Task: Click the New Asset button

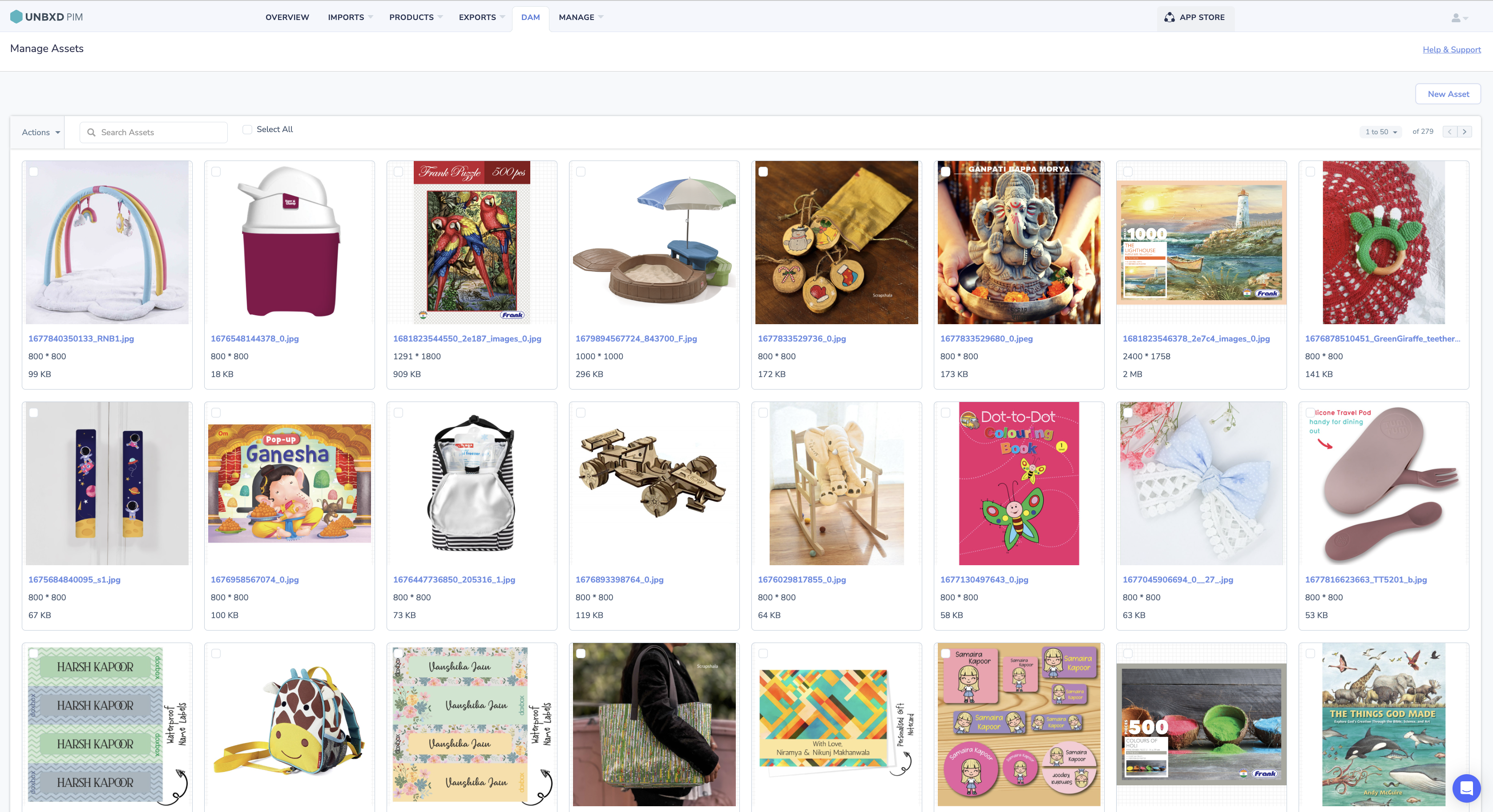Action: [1448, 94]
